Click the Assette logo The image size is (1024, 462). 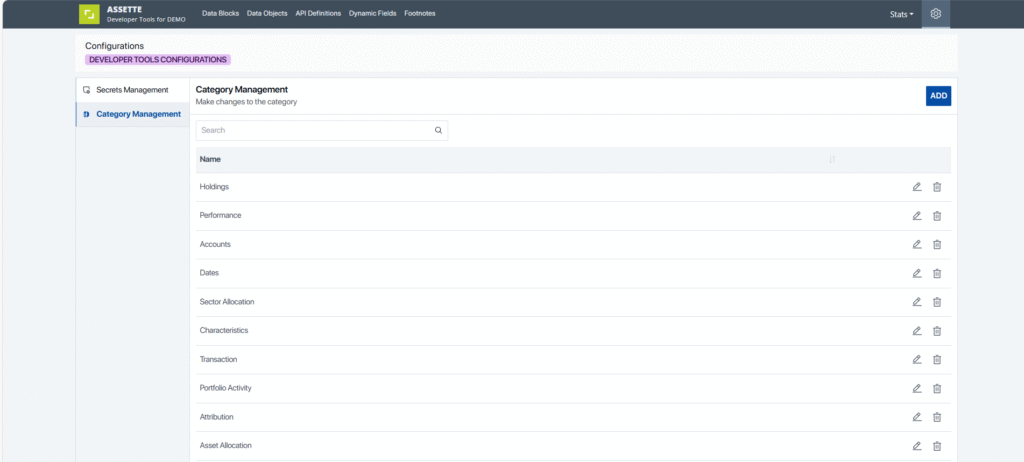point(90,14)
